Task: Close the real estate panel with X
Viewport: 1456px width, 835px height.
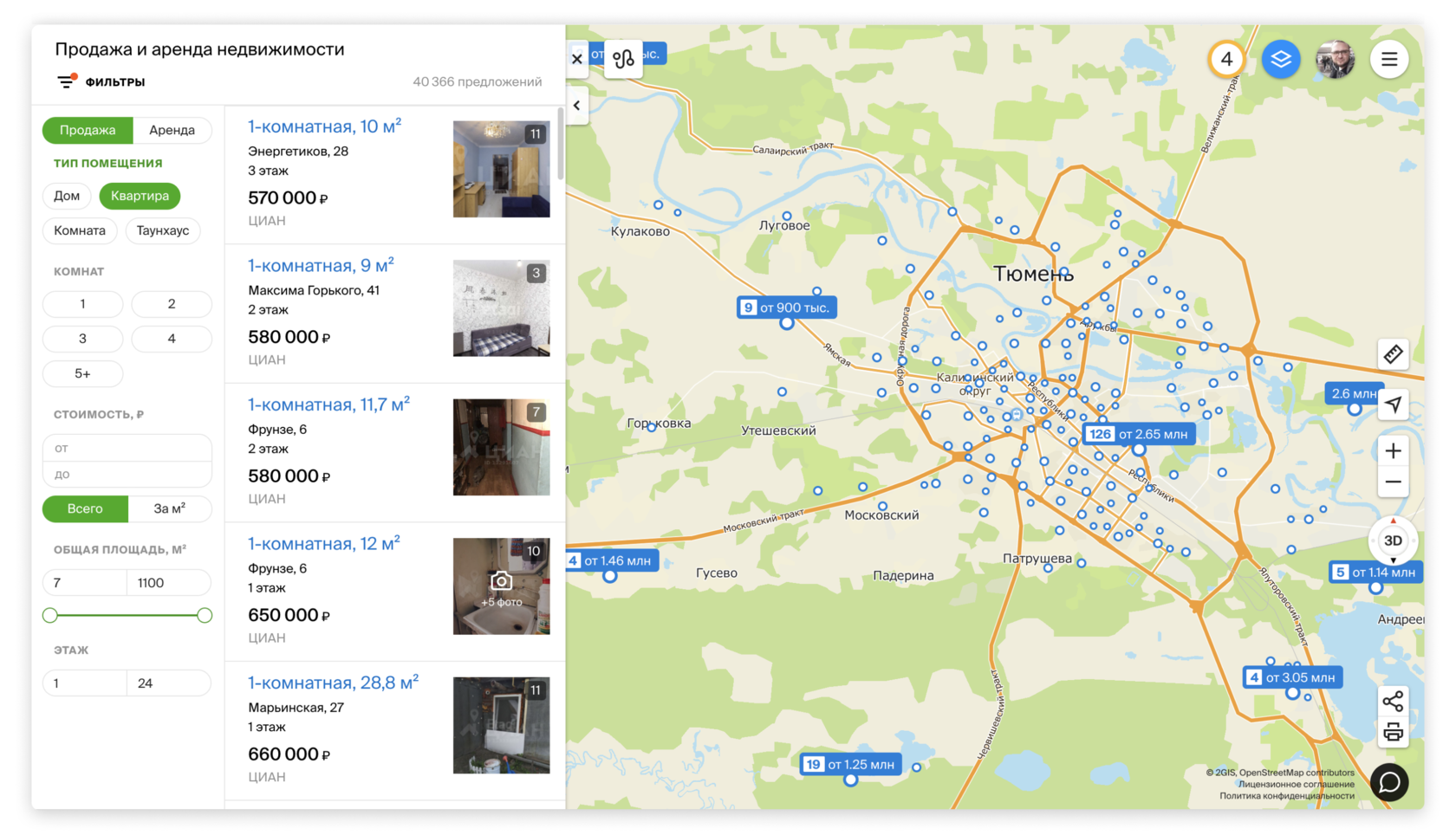Action: pos(577,59)
